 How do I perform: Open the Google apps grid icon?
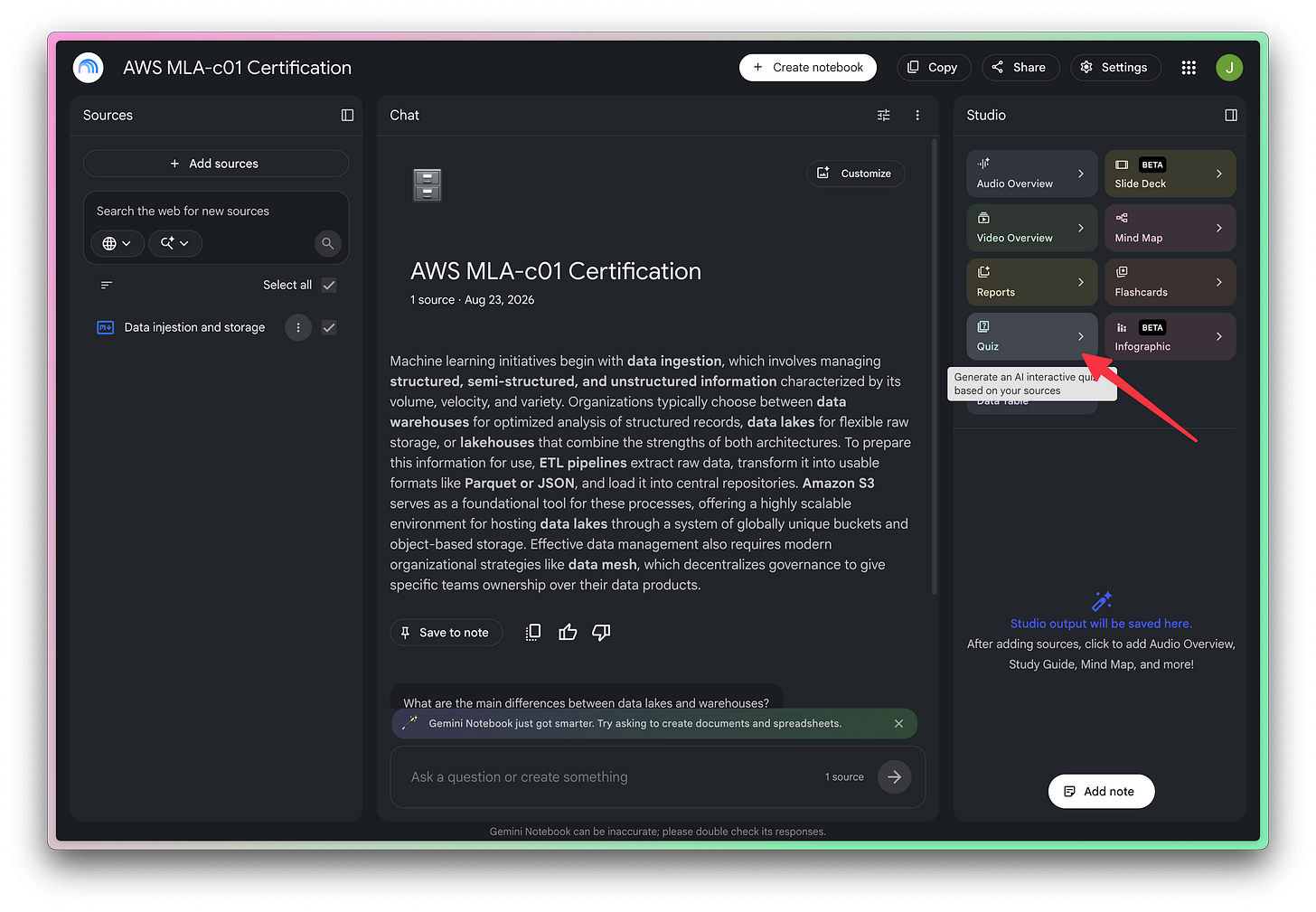[x=1189, y=68]
